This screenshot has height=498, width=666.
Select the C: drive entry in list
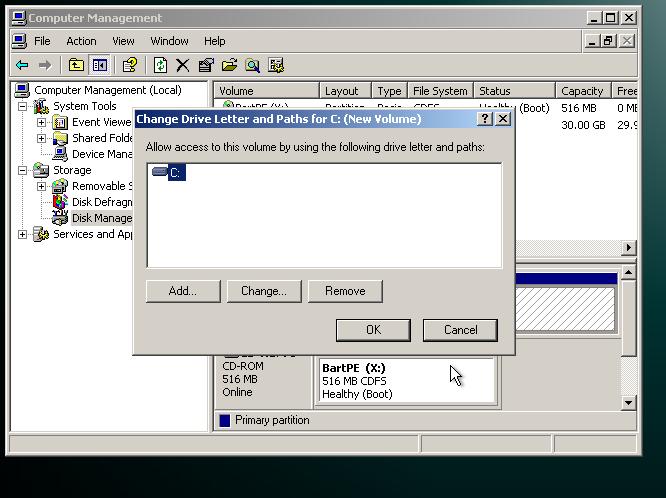pyautogui.click(x=174, y=173)
